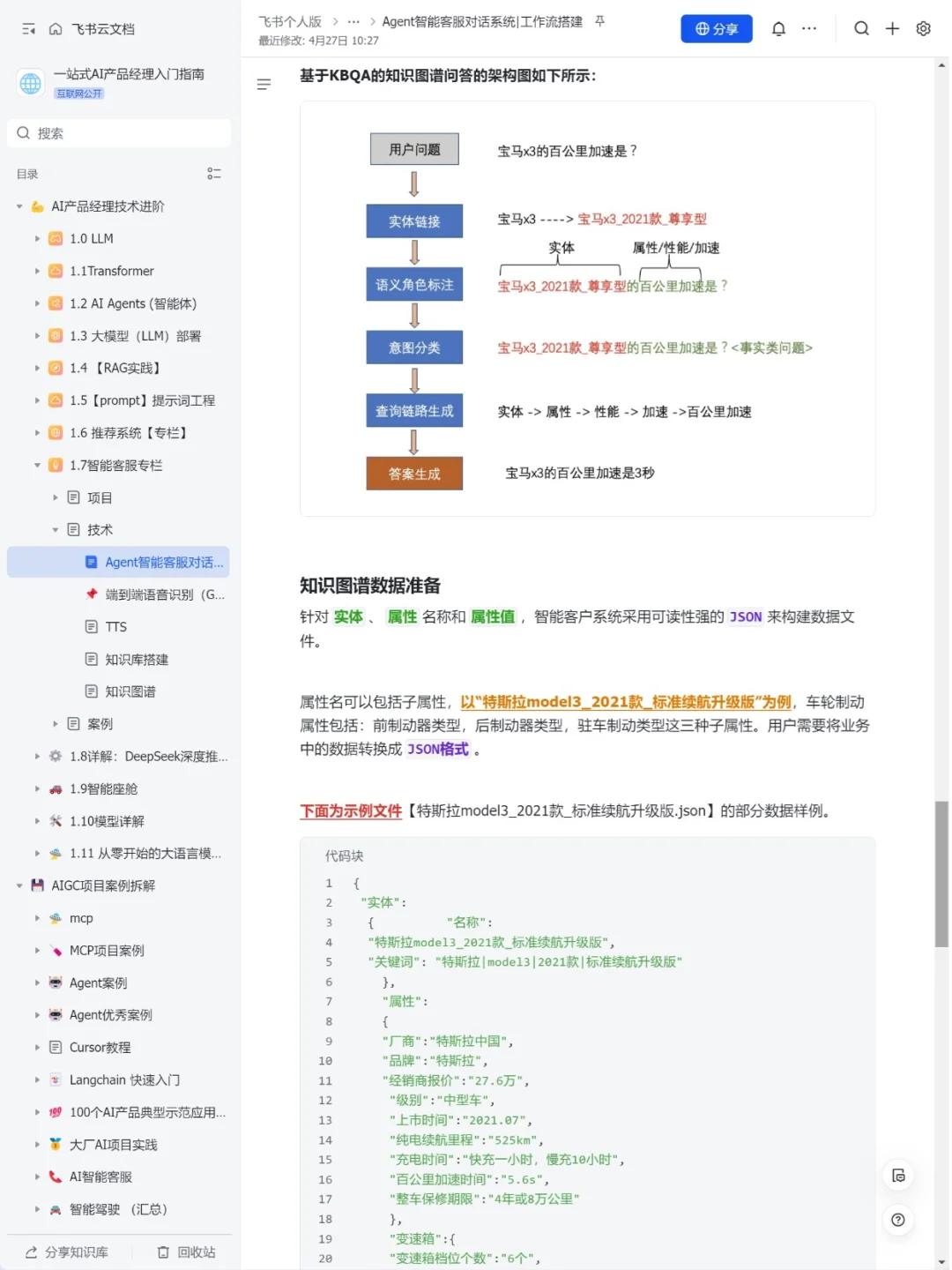The height and width of the screenshot is (1270, 952).
Task: Click the 下面为示例文件 underlined text
Action: pos(351,811)
